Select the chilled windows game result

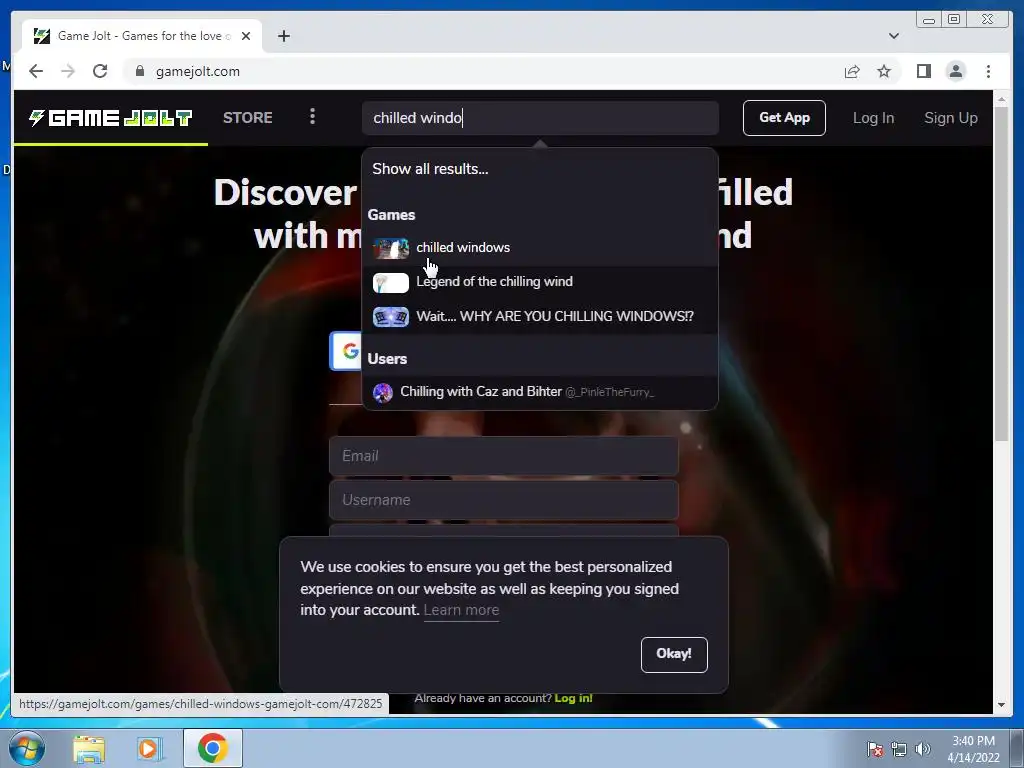coord(540,248)
